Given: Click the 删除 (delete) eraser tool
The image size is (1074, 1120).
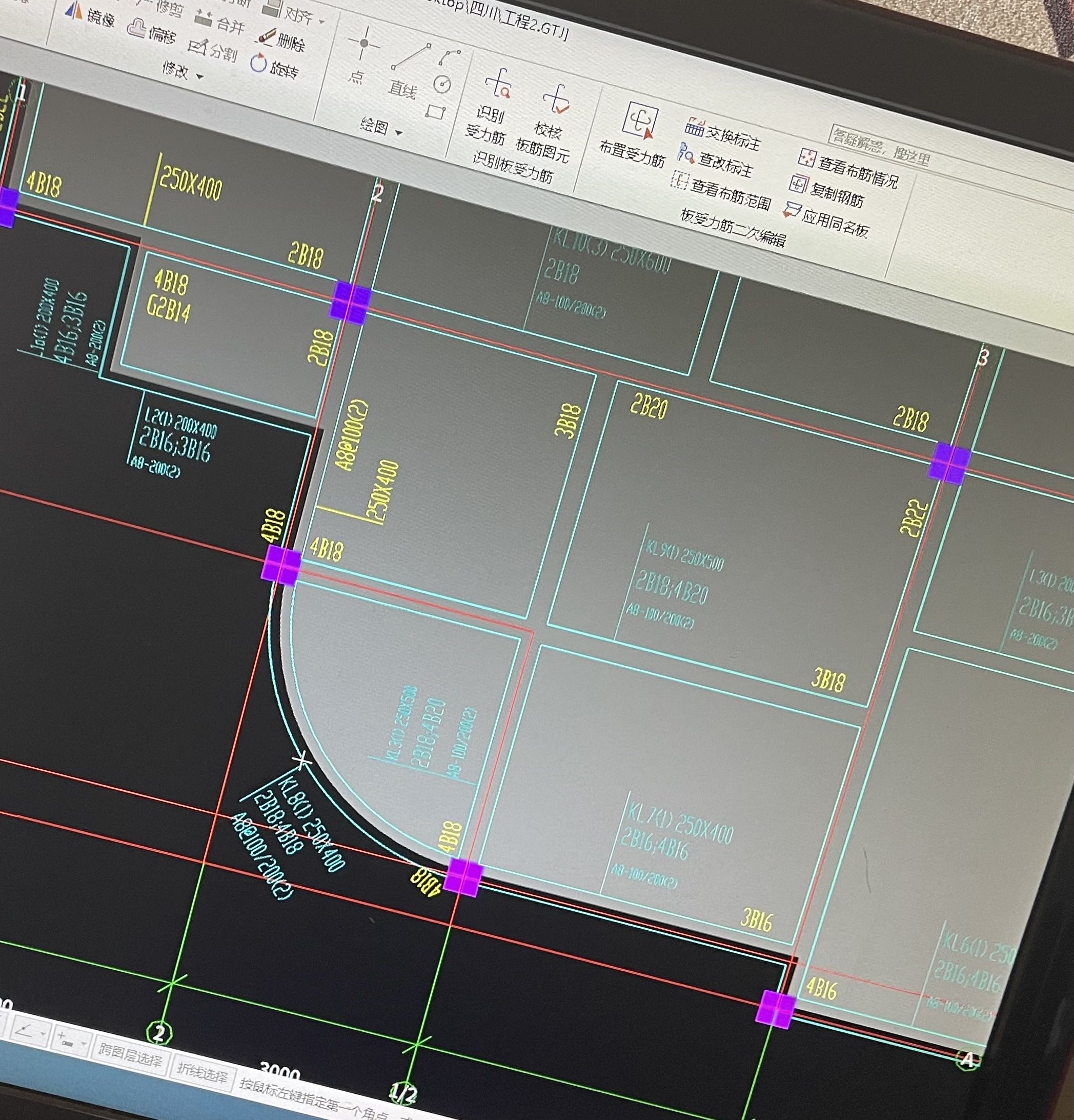Looking at the screenshot, I should pyautogui.click(x=280, y=40).
